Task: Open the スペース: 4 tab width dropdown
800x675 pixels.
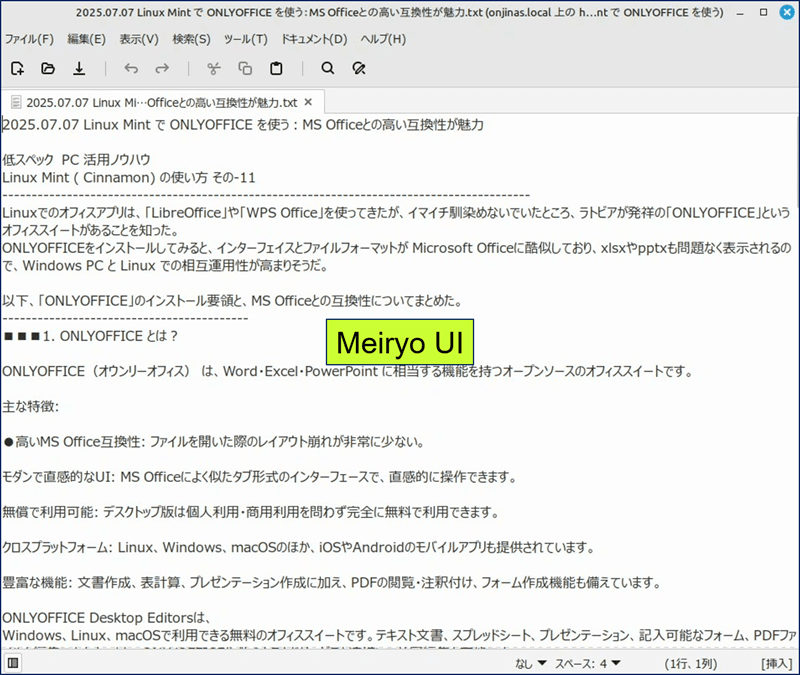Action: coord(588,663)
